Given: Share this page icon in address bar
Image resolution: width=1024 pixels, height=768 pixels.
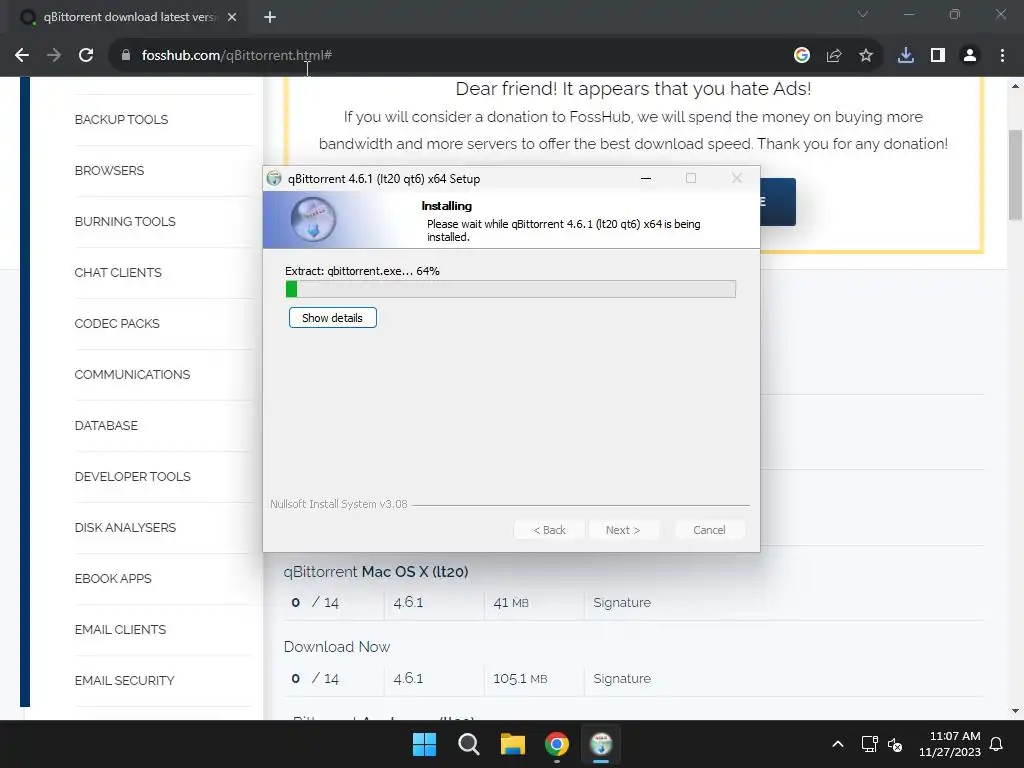Looking at the screenshot, I should [x=834, y=56].
